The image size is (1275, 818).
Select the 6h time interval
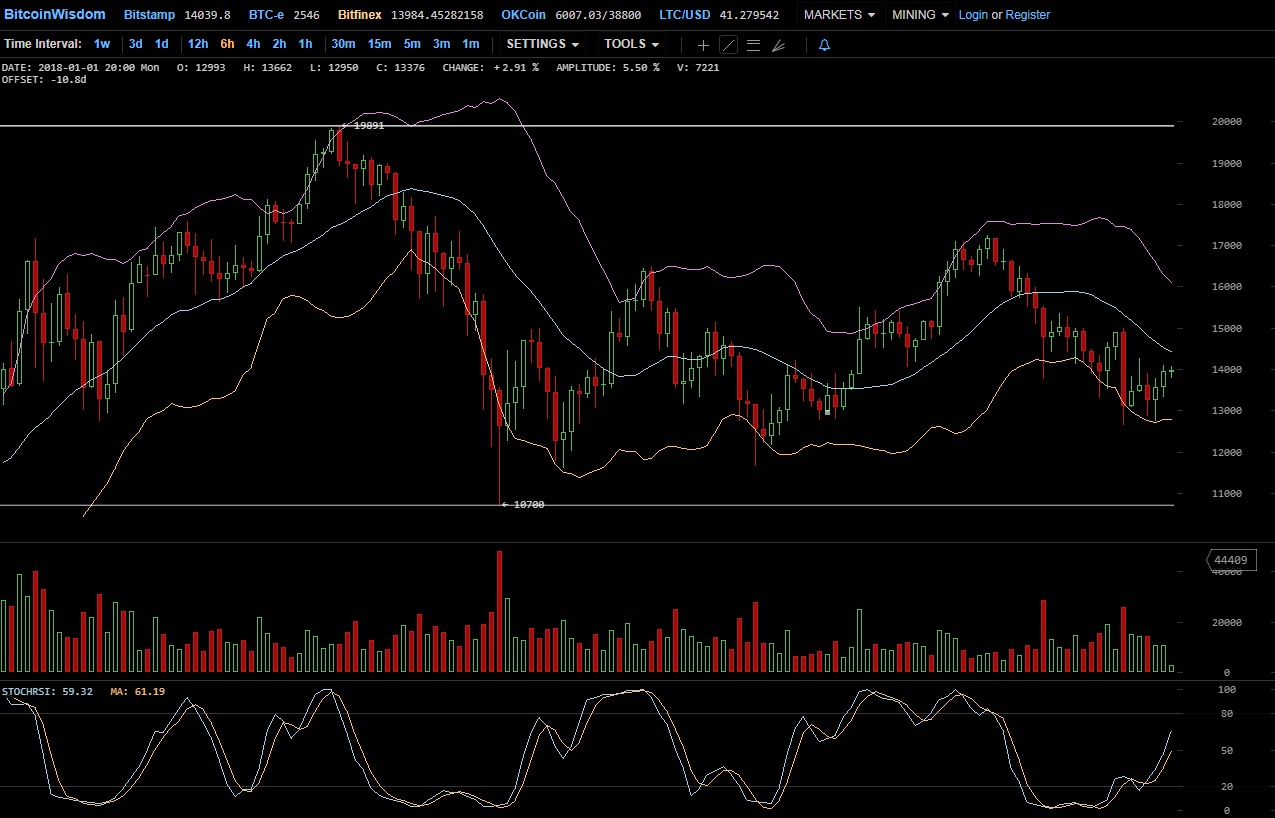coord(227,44)
